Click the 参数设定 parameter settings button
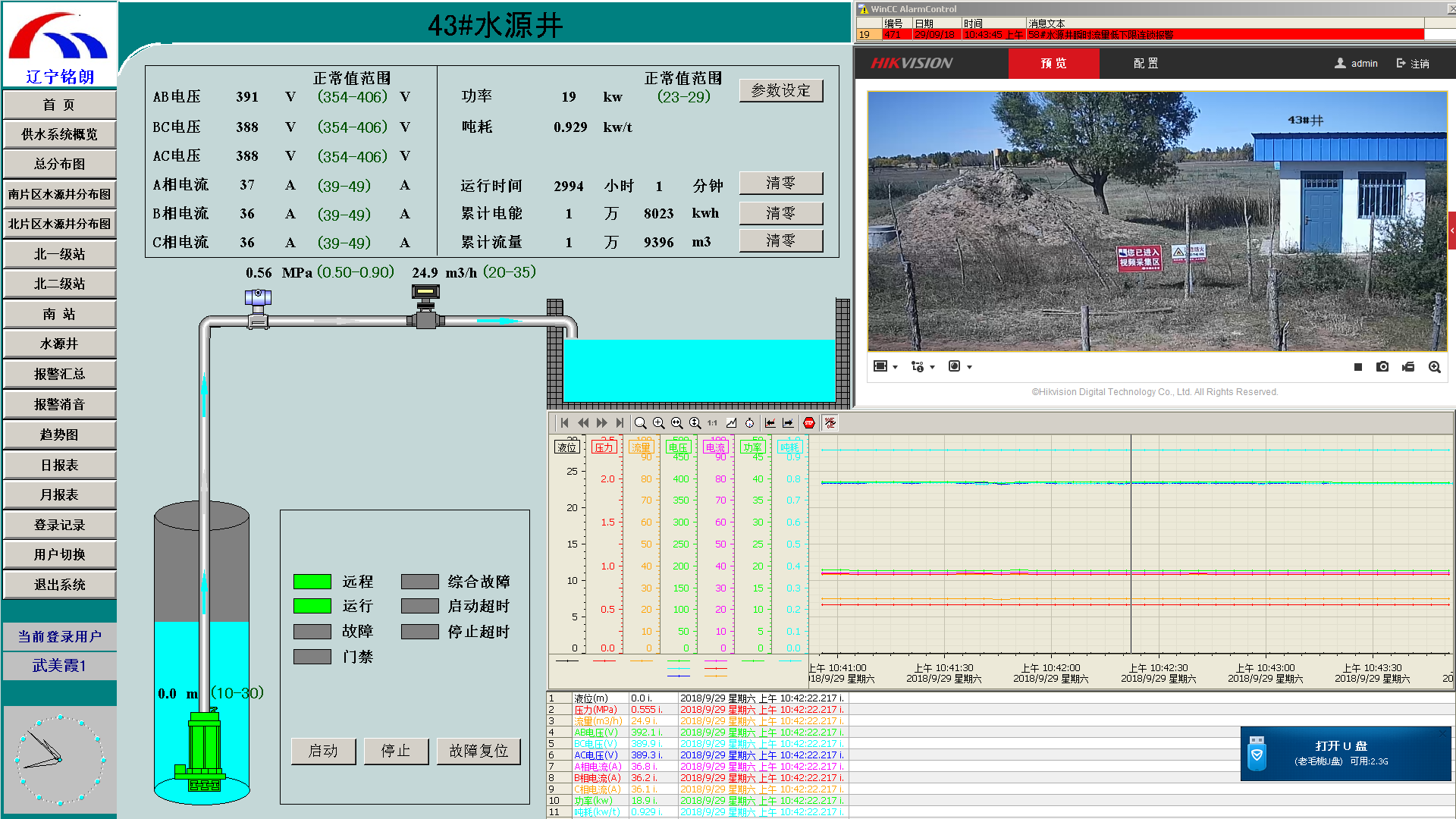 [x=780, y=91]
